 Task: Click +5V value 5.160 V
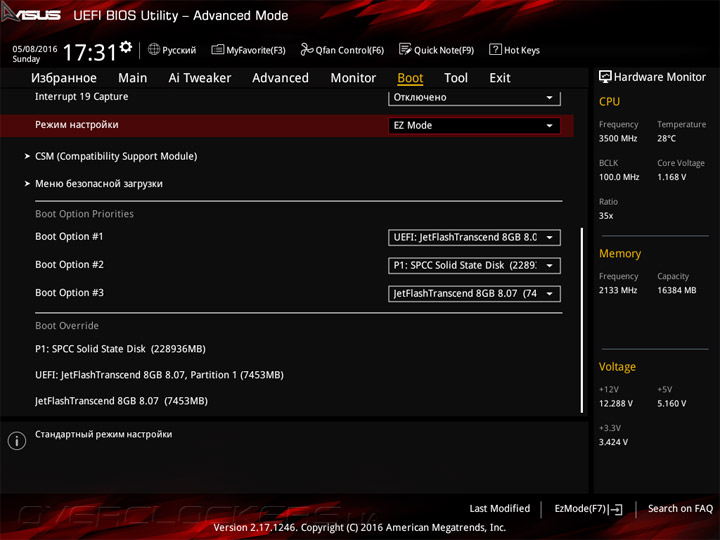pos(671,404)
